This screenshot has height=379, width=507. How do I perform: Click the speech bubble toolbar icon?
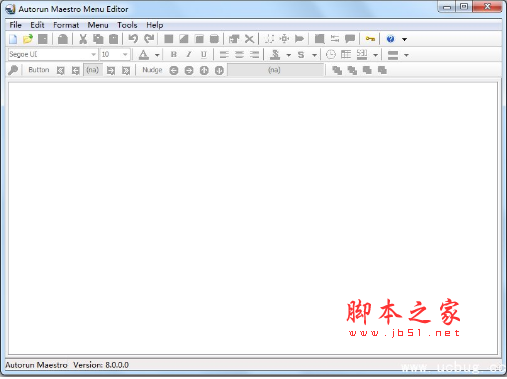pos(350,39)
